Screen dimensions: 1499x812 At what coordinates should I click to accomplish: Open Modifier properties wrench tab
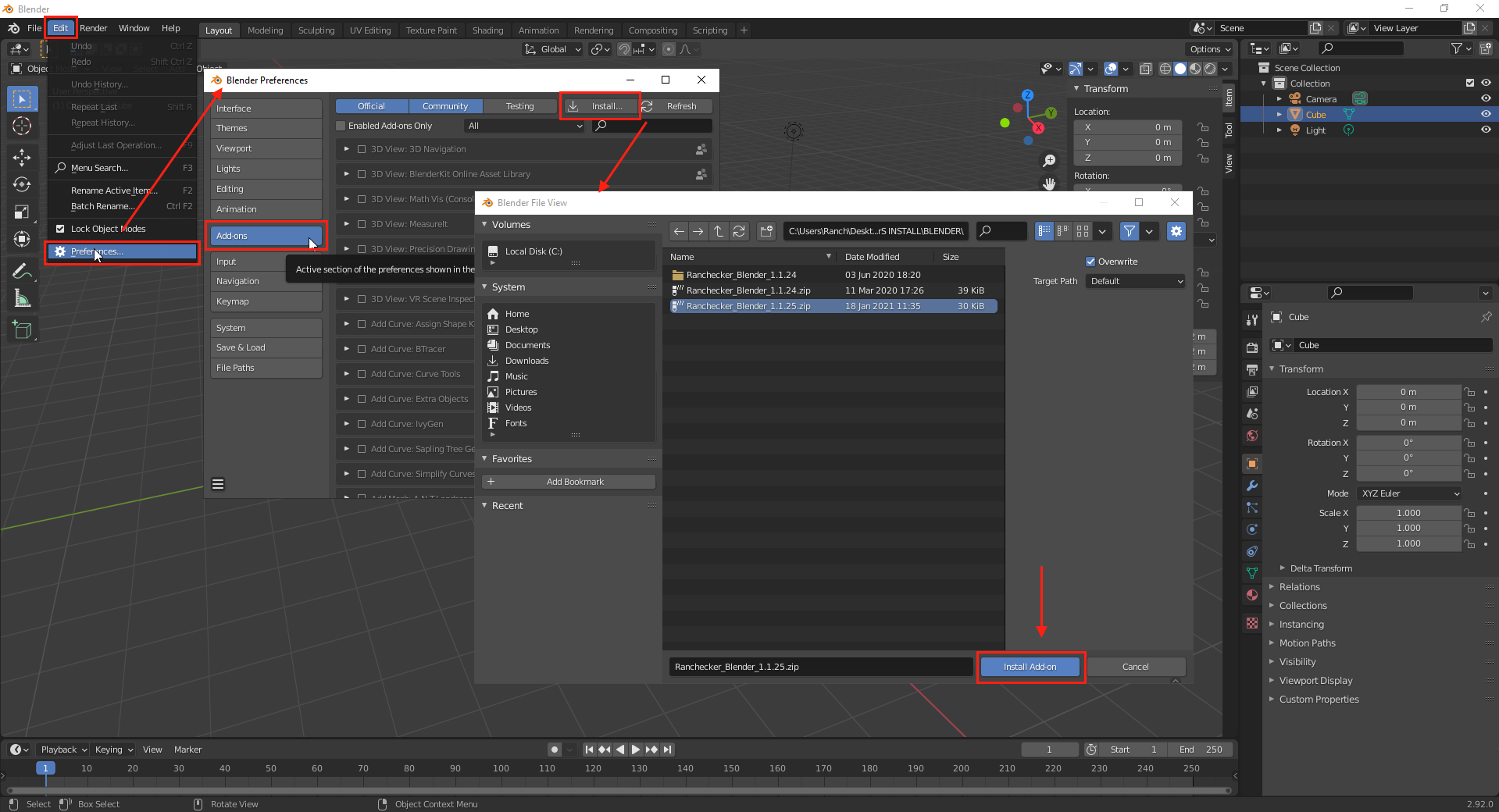coord(1252,486)
